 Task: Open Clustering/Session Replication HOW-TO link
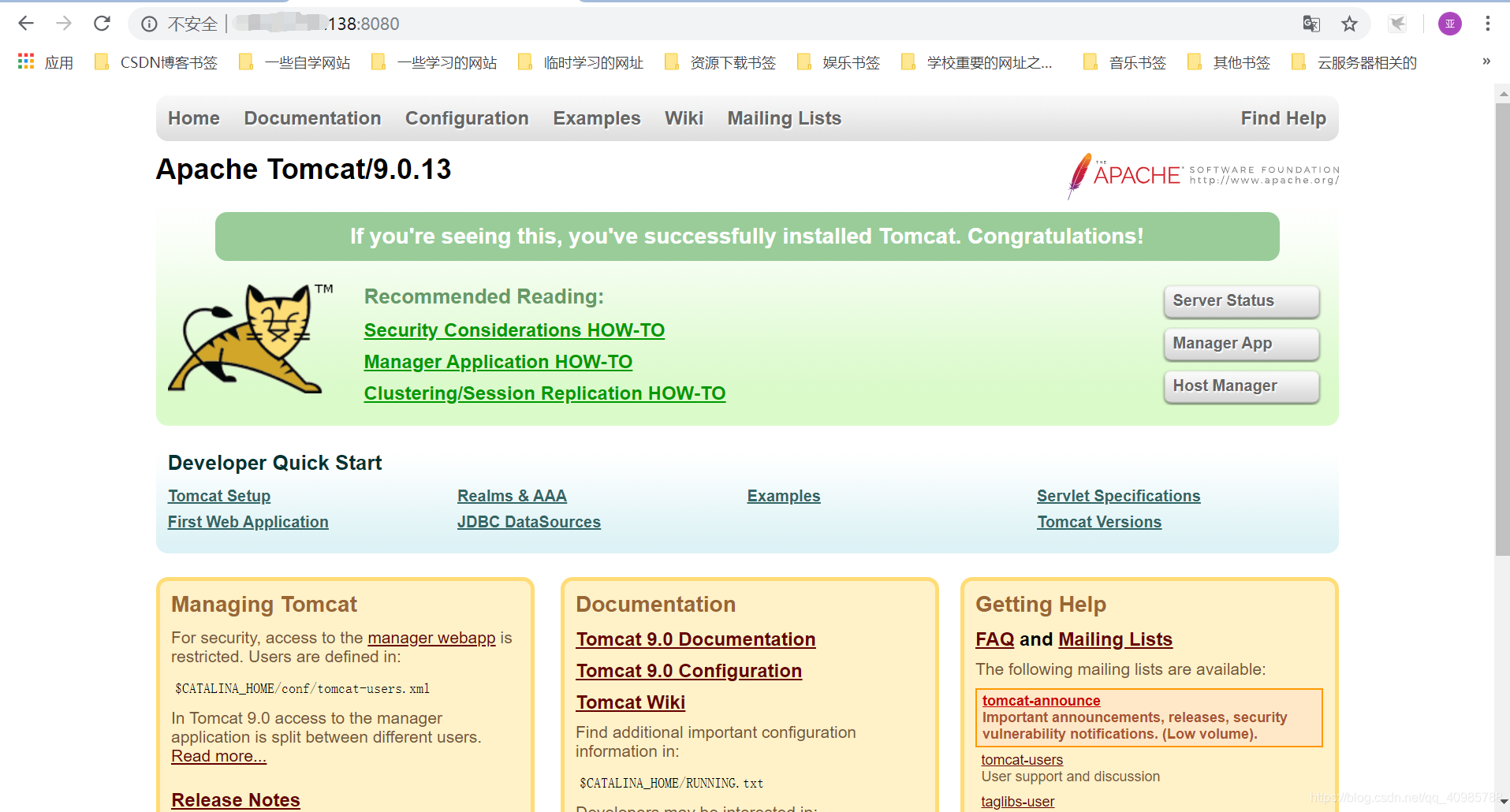[x=545, y=393]
